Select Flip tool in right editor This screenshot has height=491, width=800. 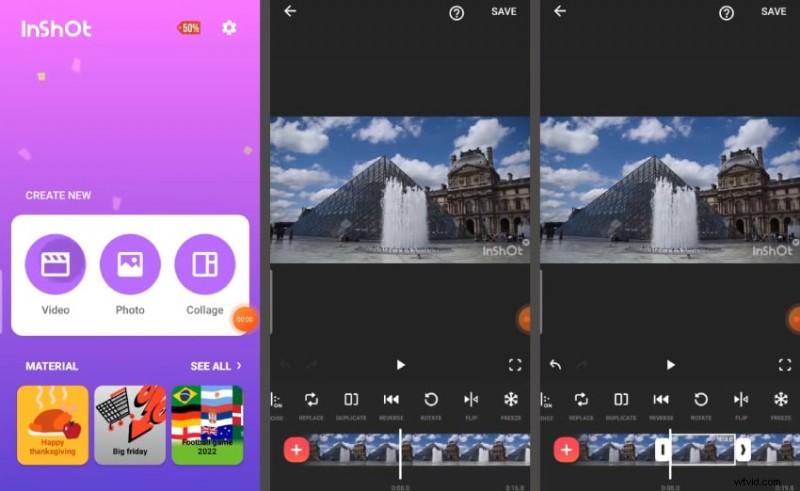point(741,405)
